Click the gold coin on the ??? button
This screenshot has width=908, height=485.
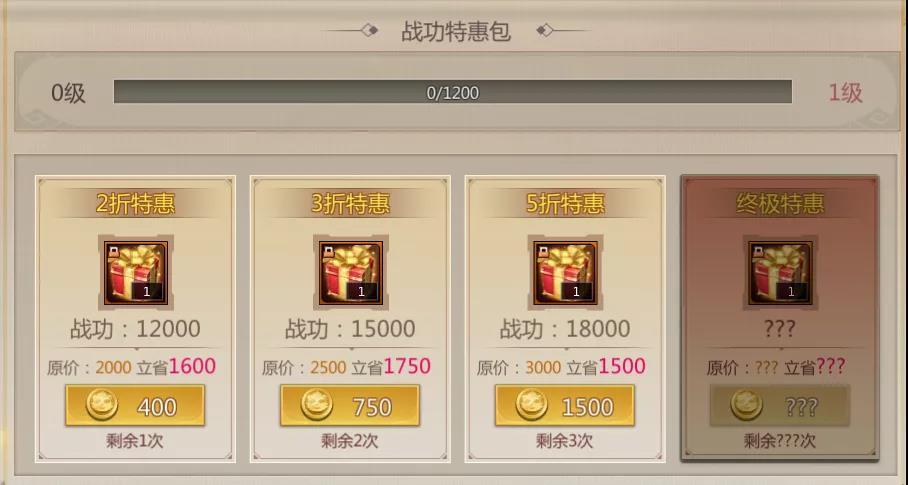pos(746,405)
